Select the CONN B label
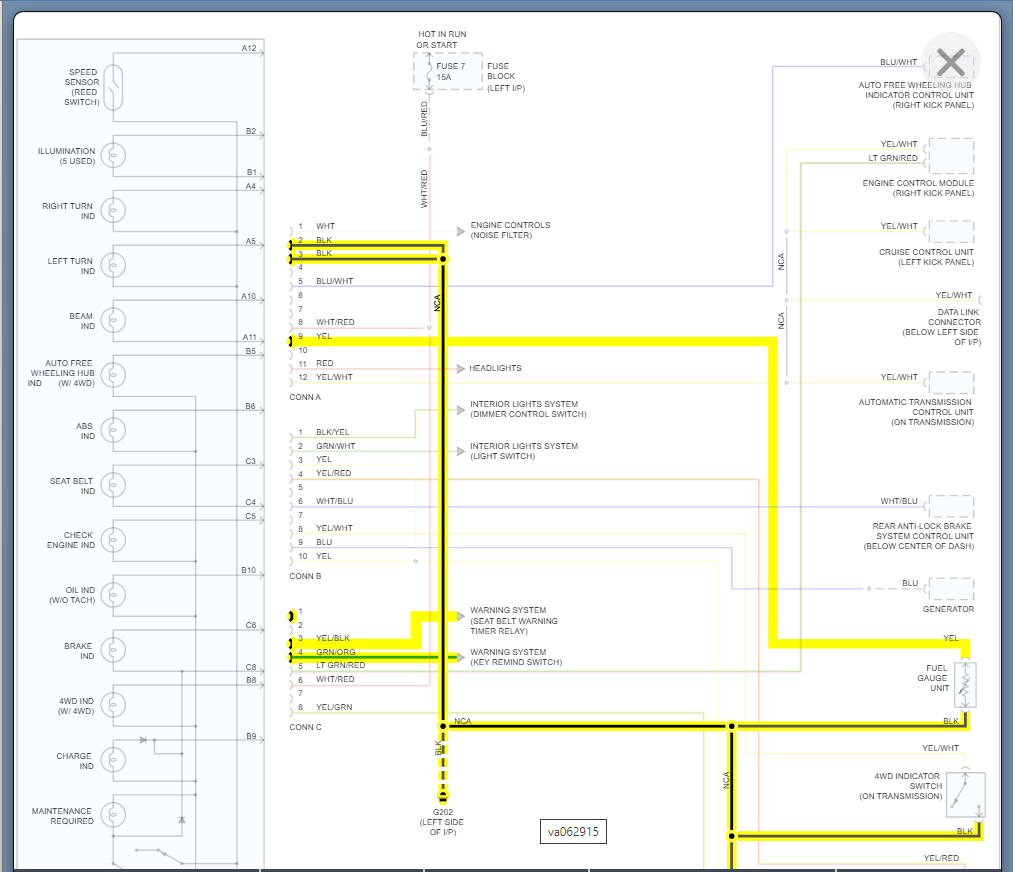Screen dimensions: 1013x872 click(305, 576)
